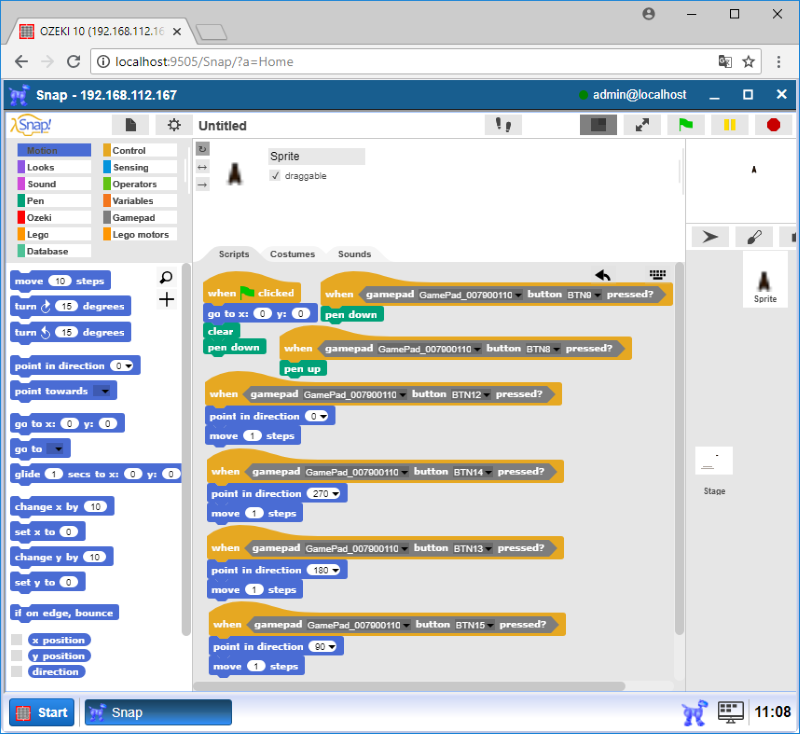Bookmark this page with star icon
The height and width of the screenshot is (734, 800).
tap(748, 62)
